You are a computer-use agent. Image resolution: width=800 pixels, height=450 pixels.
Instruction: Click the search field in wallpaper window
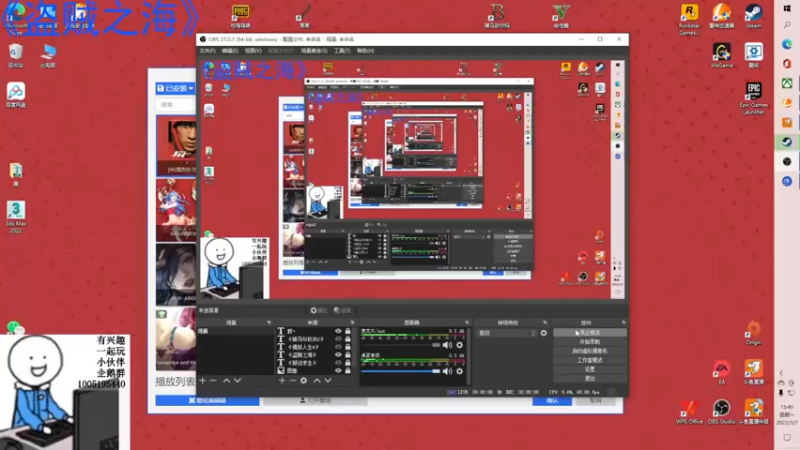point(176,104)
